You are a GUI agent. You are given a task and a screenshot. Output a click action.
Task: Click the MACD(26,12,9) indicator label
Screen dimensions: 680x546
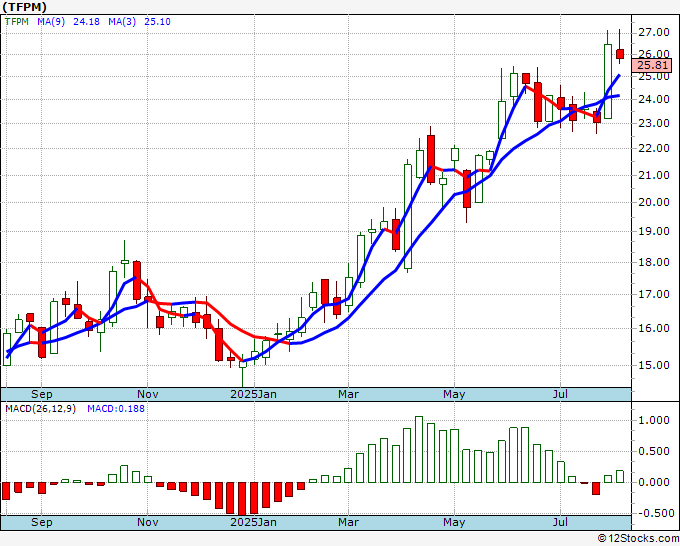pyautogui.click(x=40, y=409)
